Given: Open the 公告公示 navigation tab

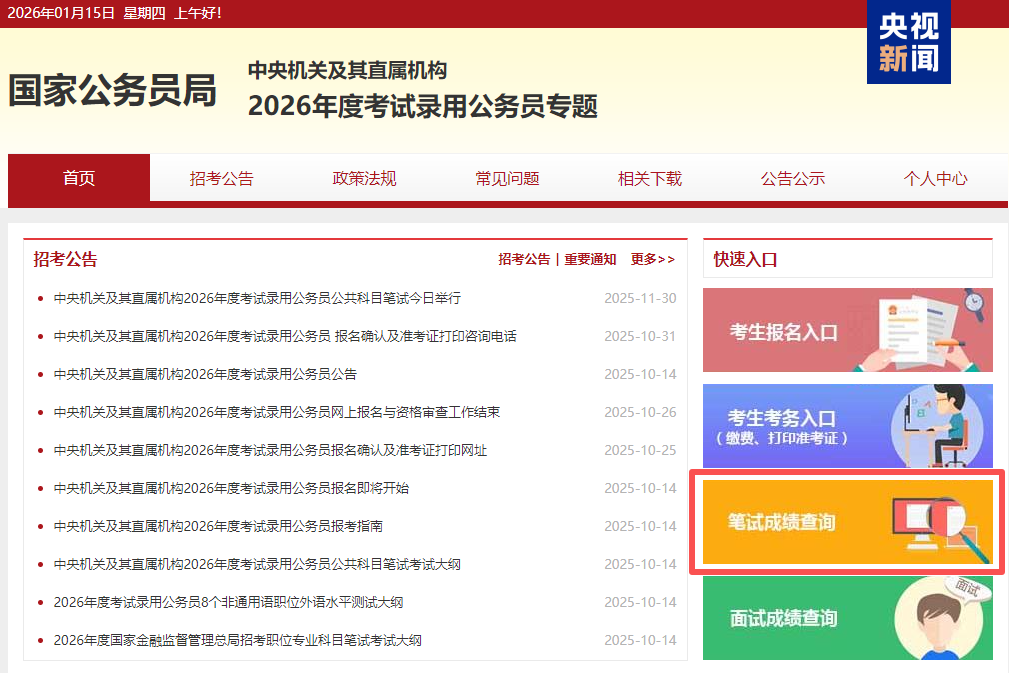Looking at the screenshot, I should (793, 179).
